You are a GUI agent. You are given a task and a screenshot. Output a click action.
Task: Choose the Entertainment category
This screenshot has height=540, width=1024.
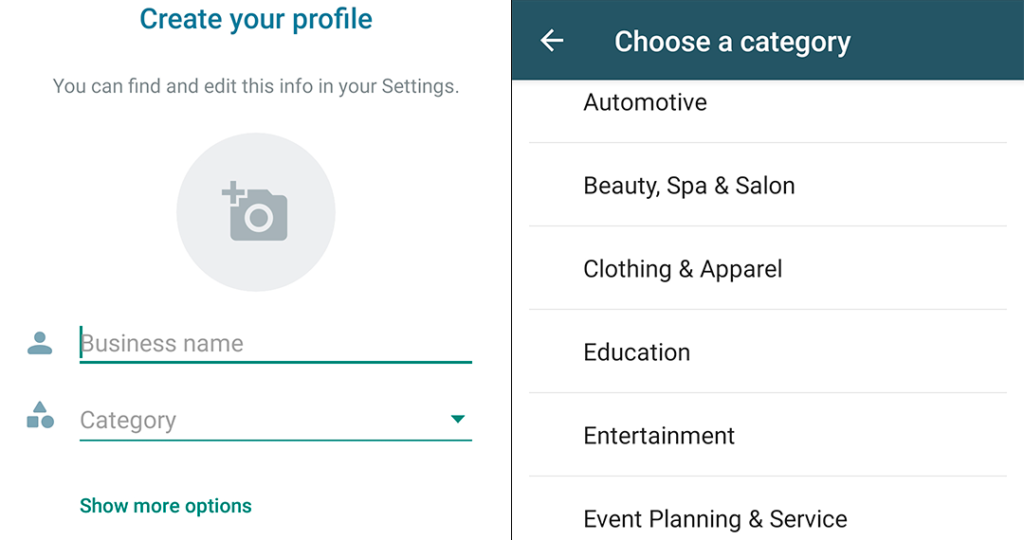(659, 436)
